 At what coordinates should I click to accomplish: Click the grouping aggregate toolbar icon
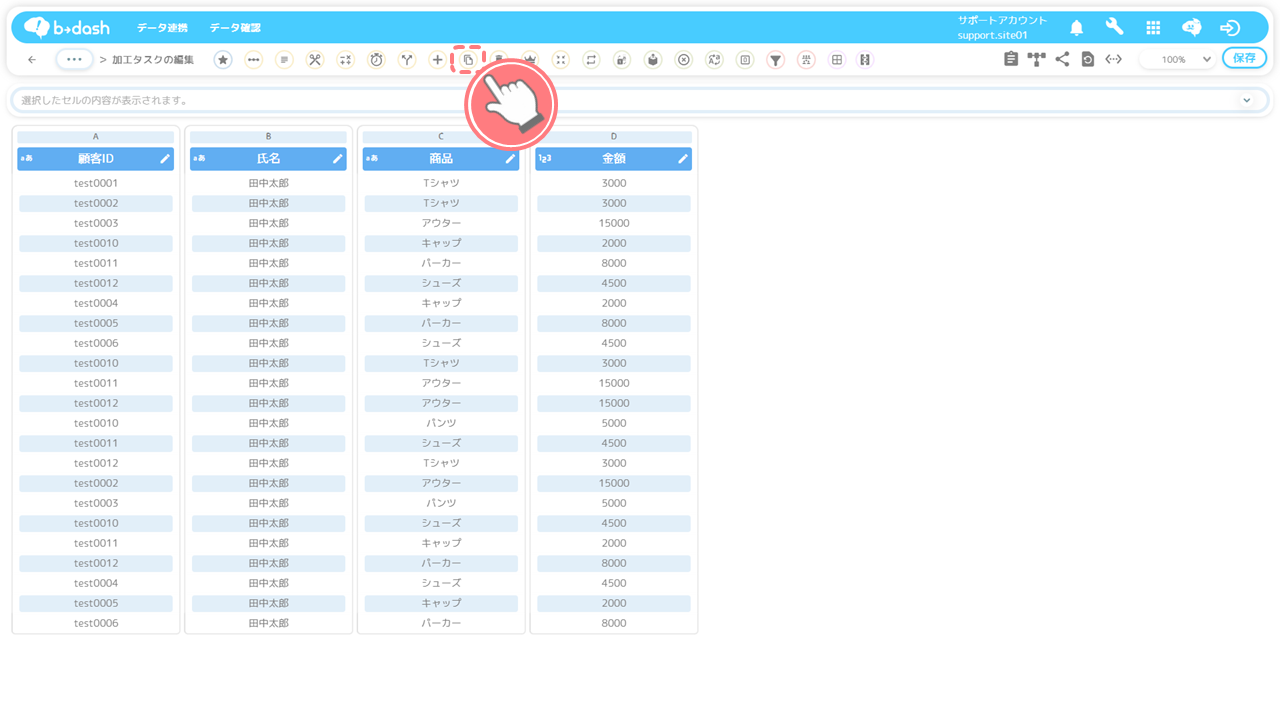[806, 60]
